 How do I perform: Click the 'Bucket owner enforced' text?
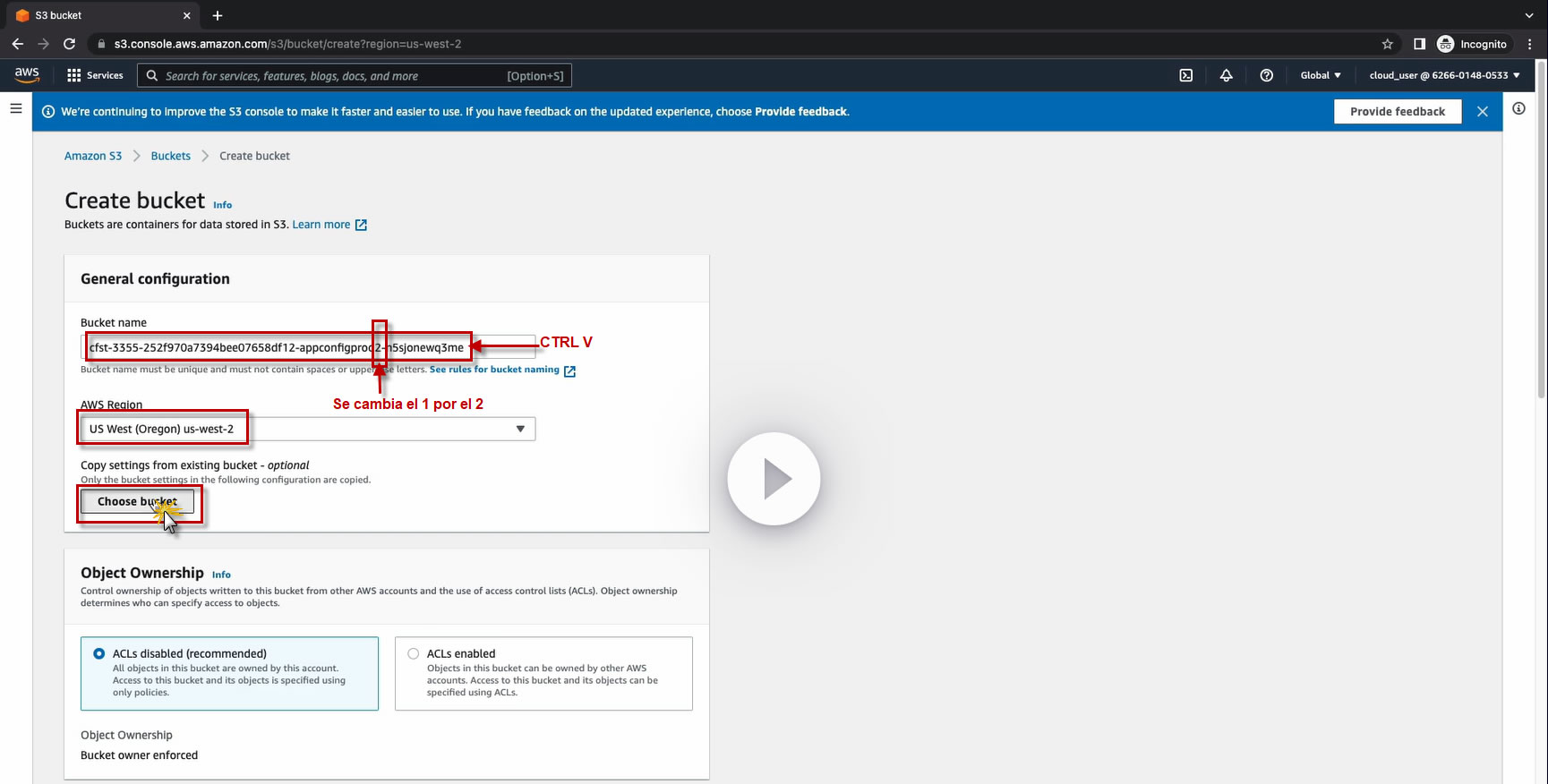pos(140,755)
